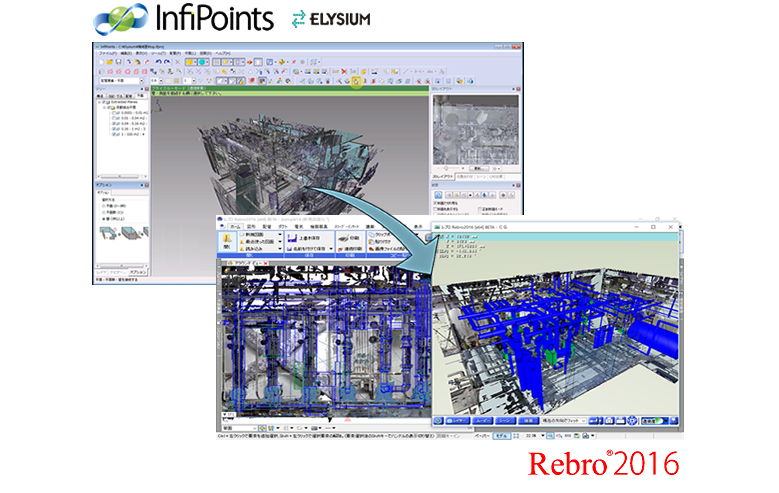Click レイヤー button in CG window toolbar

458,420
